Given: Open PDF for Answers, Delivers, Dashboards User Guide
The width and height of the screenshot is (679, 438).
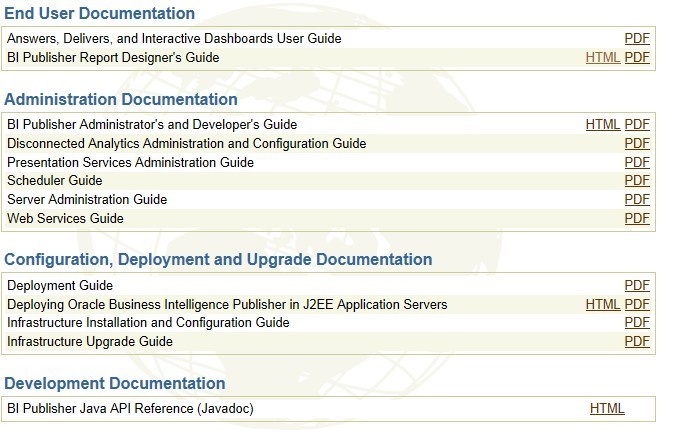Looking at the screenshot, I should tap(637, 39).
